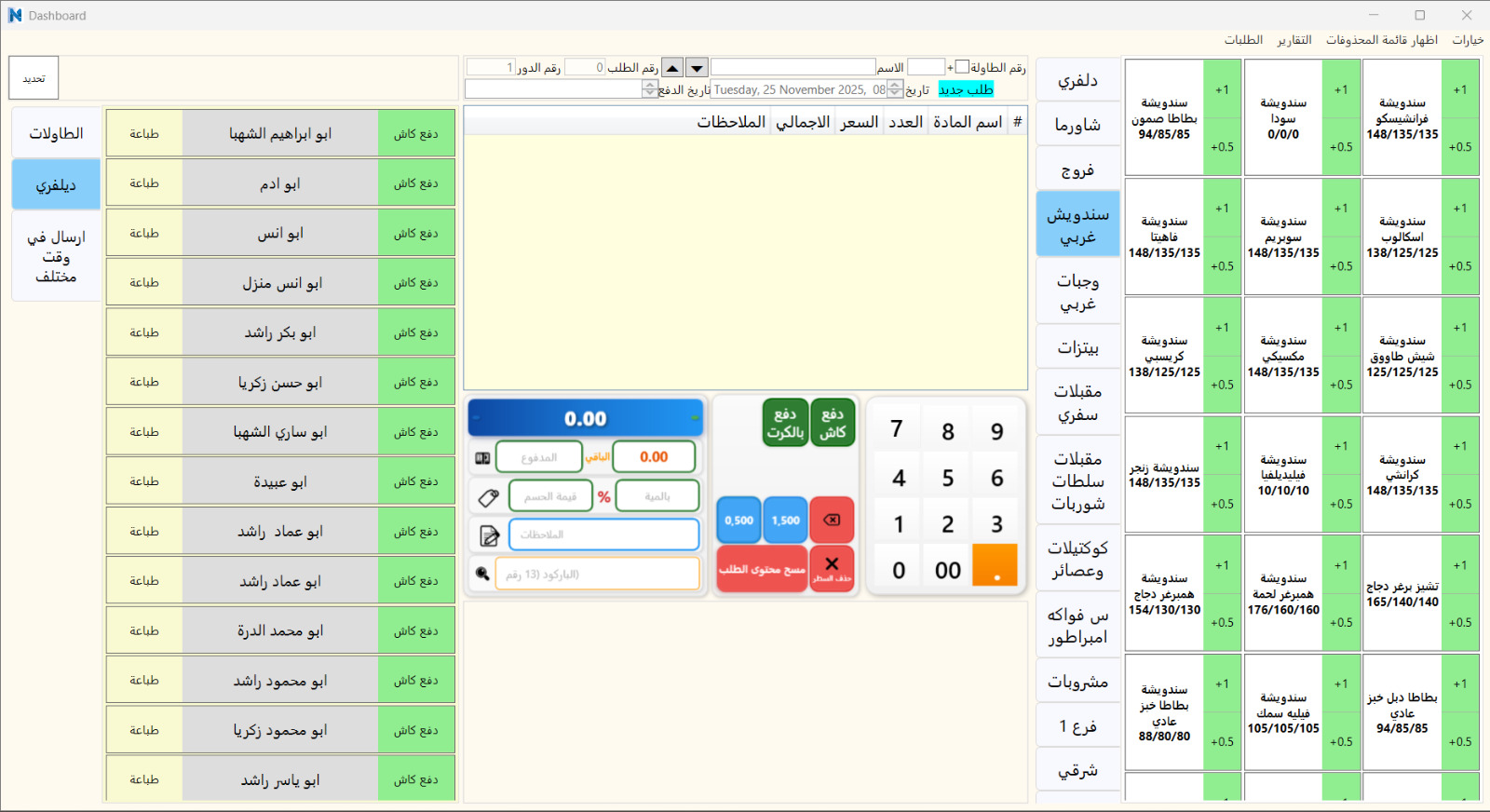The image size is (1490, 812).
Task: Click the طلب جديد new order label
Action: [966, 89]
